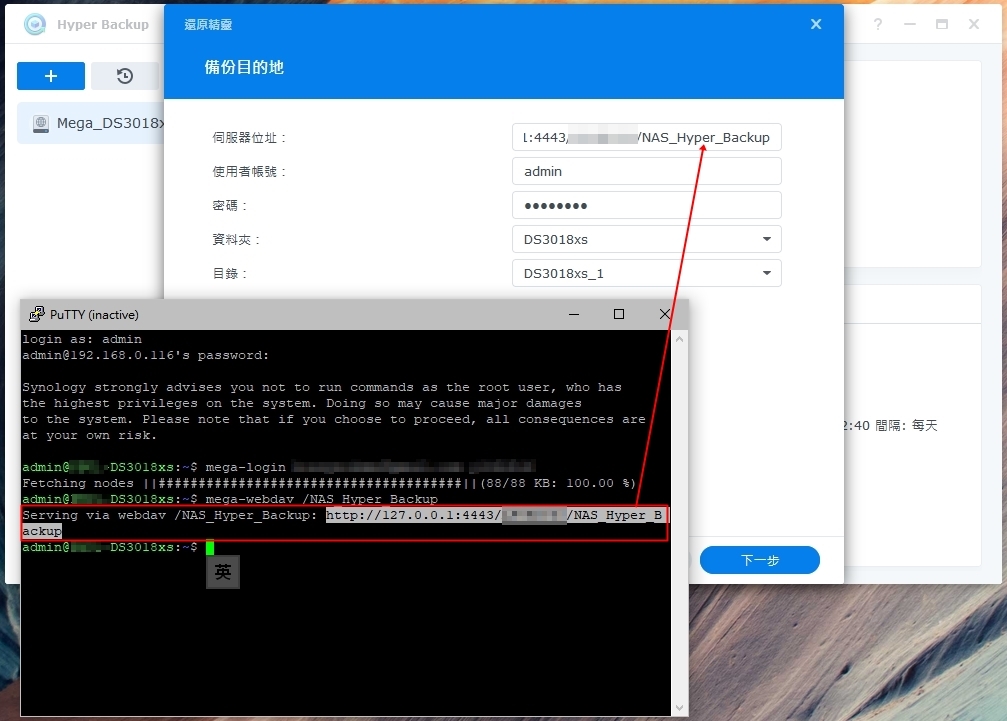Click the Hyper Backup title text
1007x721 pixels.
[x=103, y=24]
